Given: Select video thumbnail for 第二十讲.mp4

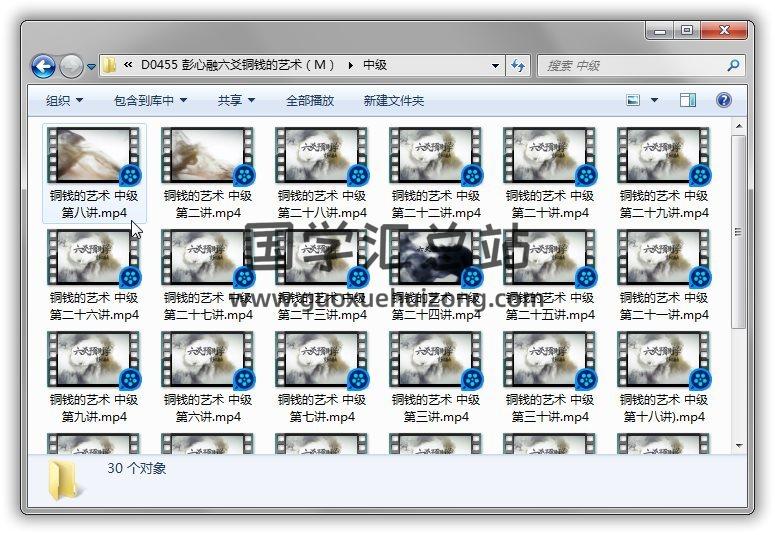Looking at the screenshot, I should point(550,155).
